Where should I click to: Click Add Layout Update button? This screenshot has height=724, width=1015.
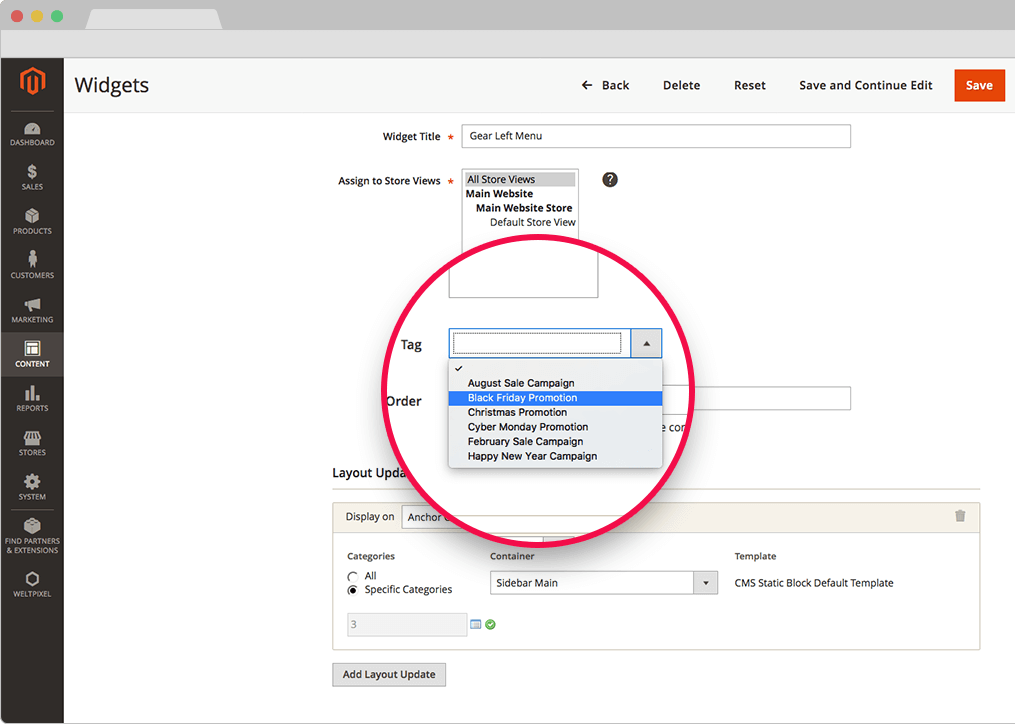(389, 675)
